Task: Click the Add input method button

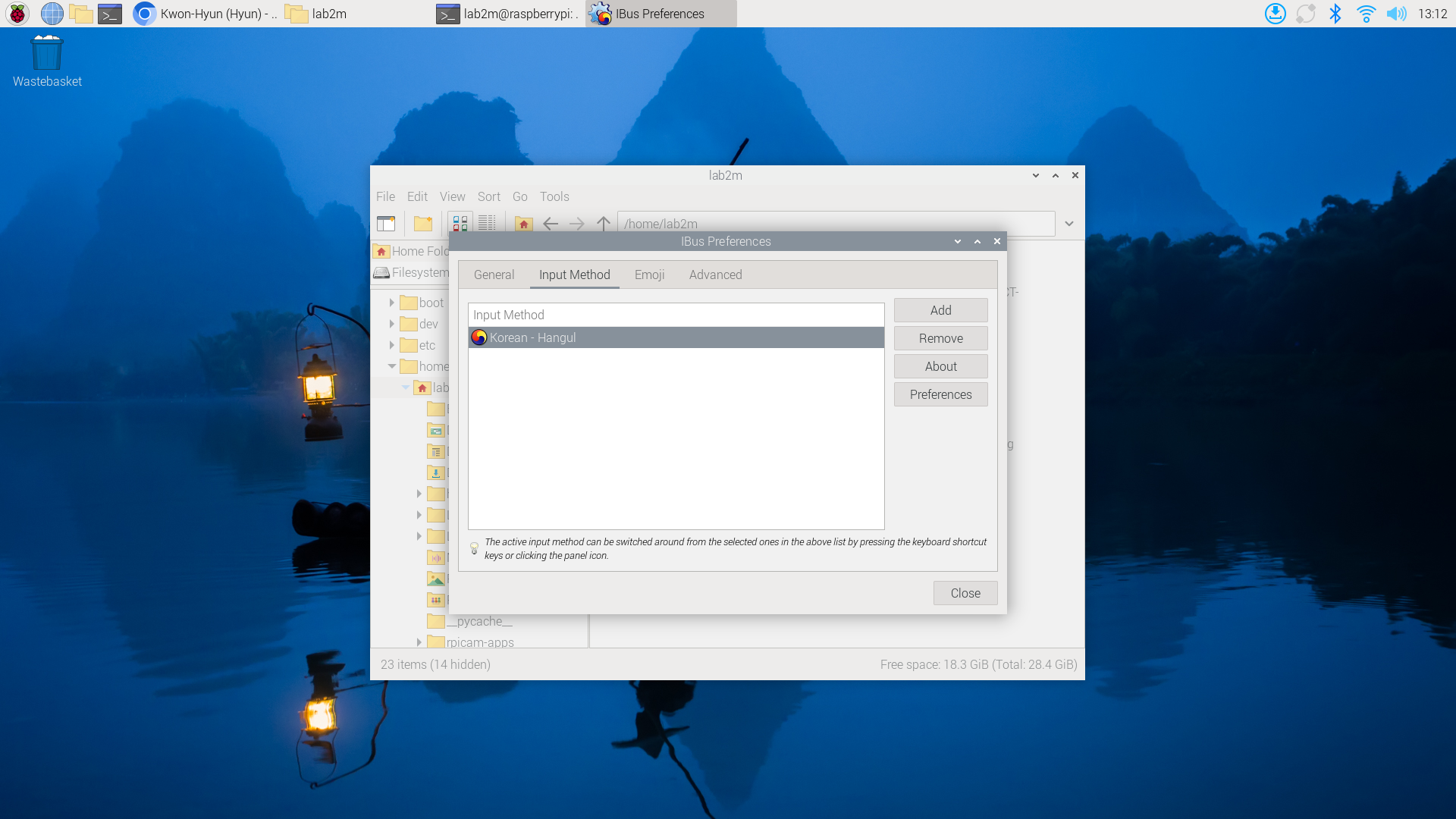Action: (x=940, y=310)
